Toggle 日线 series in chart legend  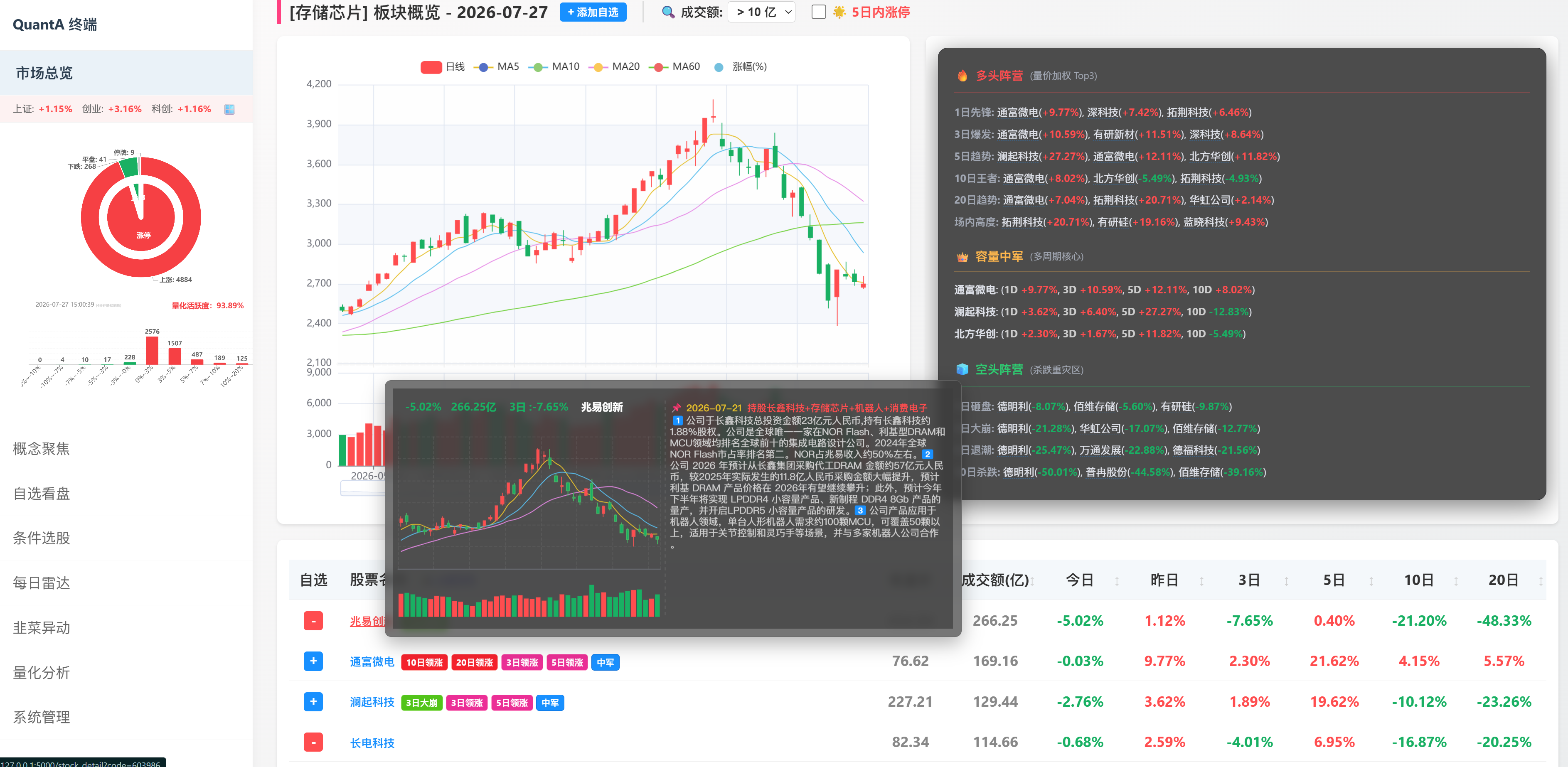pos(442,67)
